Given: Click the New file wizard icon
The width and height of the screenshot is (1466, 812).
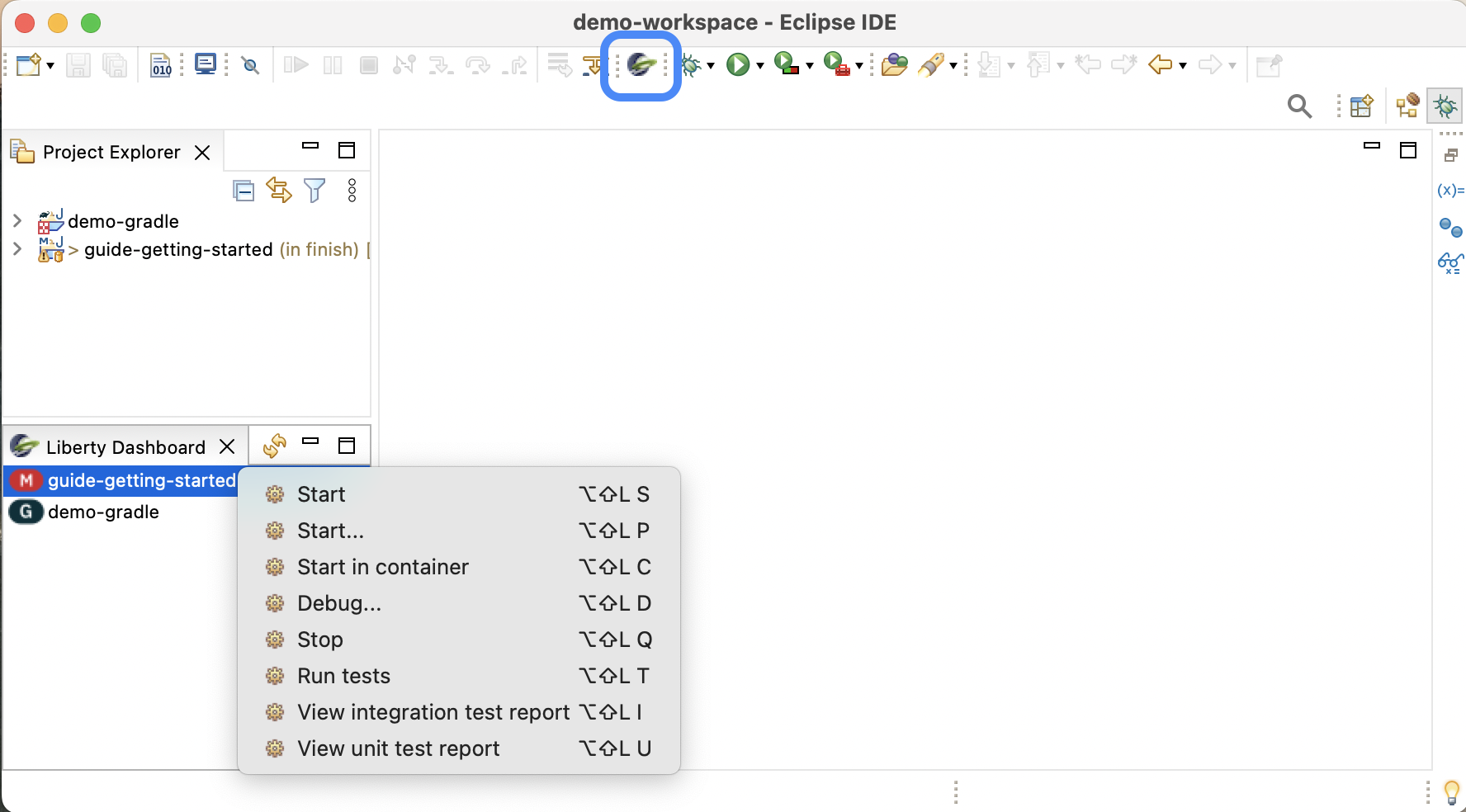Looking at the screenshot, I should [28, 64].
